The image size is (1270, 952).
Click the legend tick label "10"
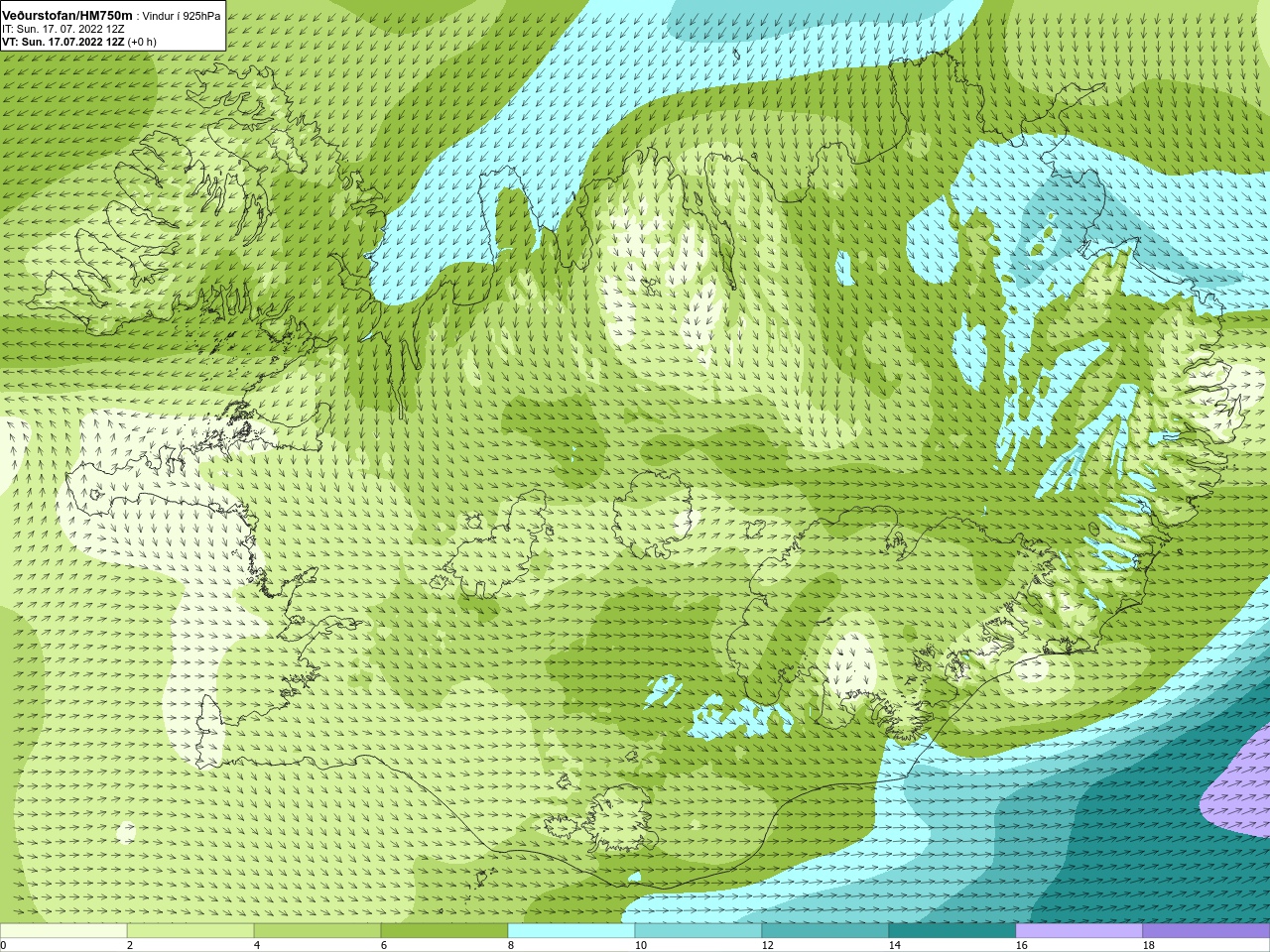pos(641,945)
